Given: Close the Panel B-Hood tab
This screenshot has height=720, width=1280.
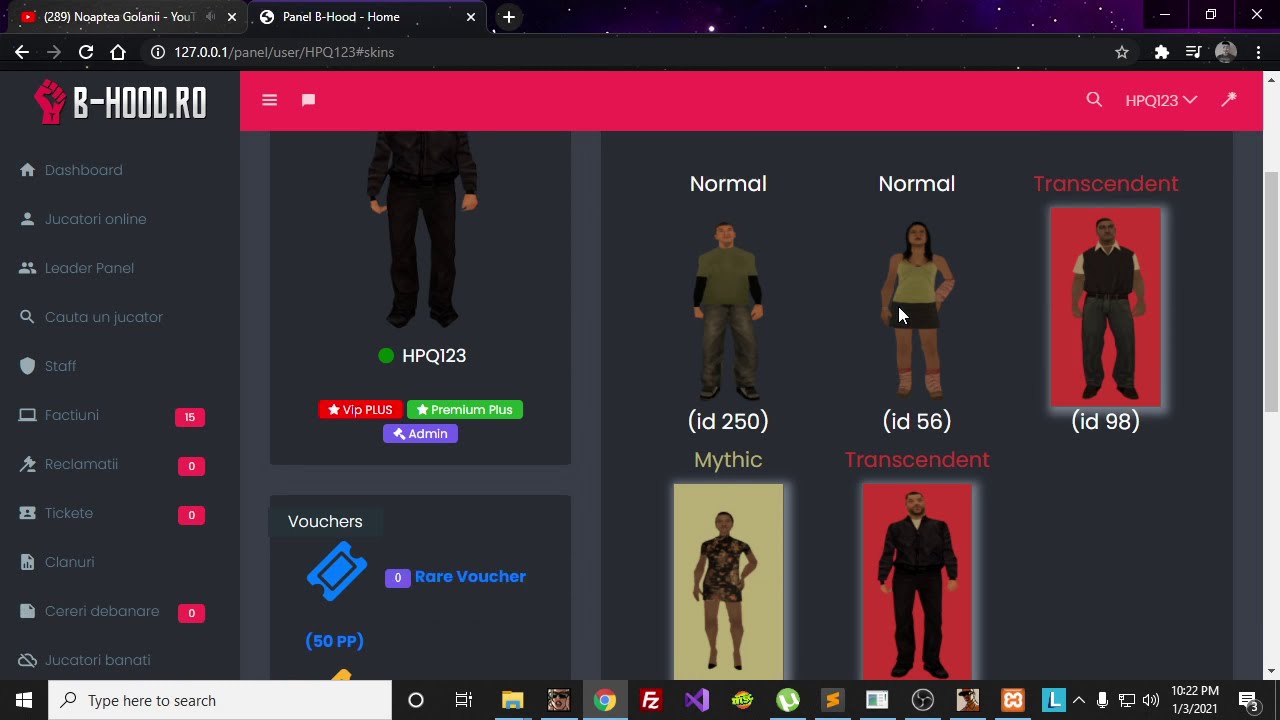Looking at the screenshot, I should click(472, 17).
